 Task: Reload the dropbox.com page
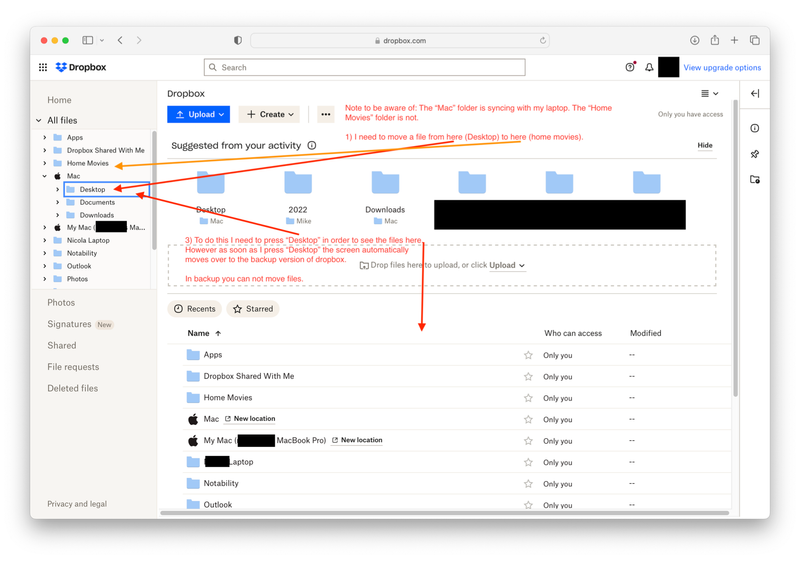coord(542,40)
